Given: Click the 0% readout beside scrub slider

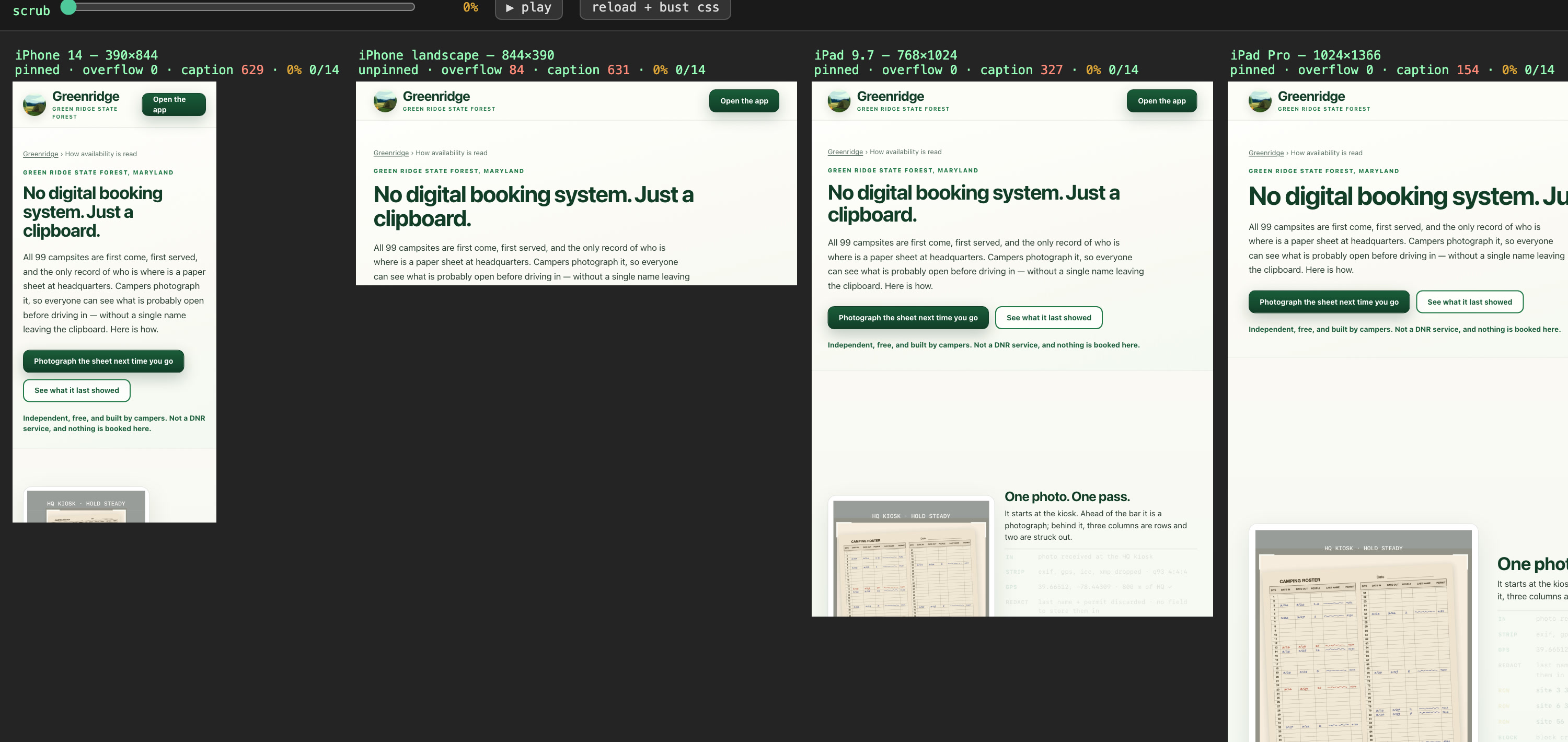Looking at the screenshot, I should pyautogui.click(x=470, y=7).
